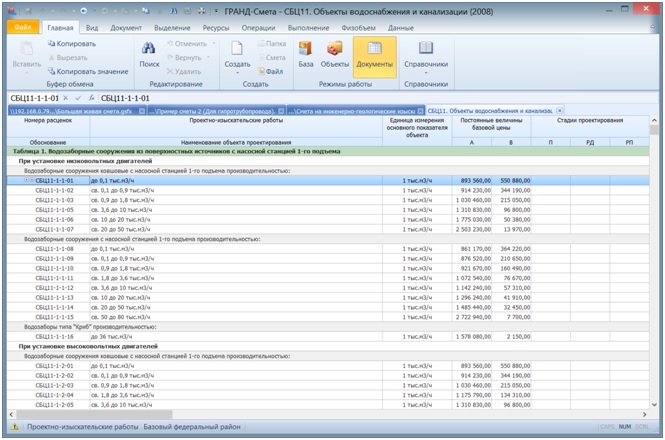Click Копировать in the clipboard group
Viewport: 665px width, 440px height.
point(72,44)
